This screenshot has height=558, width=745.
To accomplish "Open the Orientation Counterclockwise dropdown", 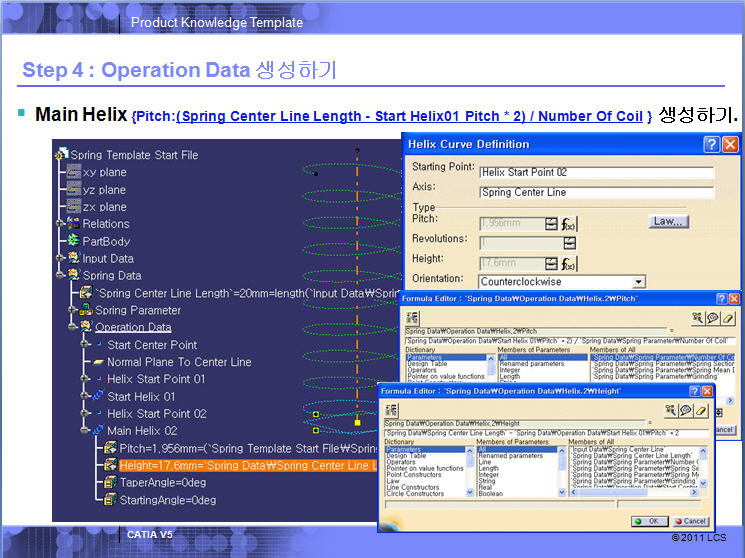I will pos(638,282).
